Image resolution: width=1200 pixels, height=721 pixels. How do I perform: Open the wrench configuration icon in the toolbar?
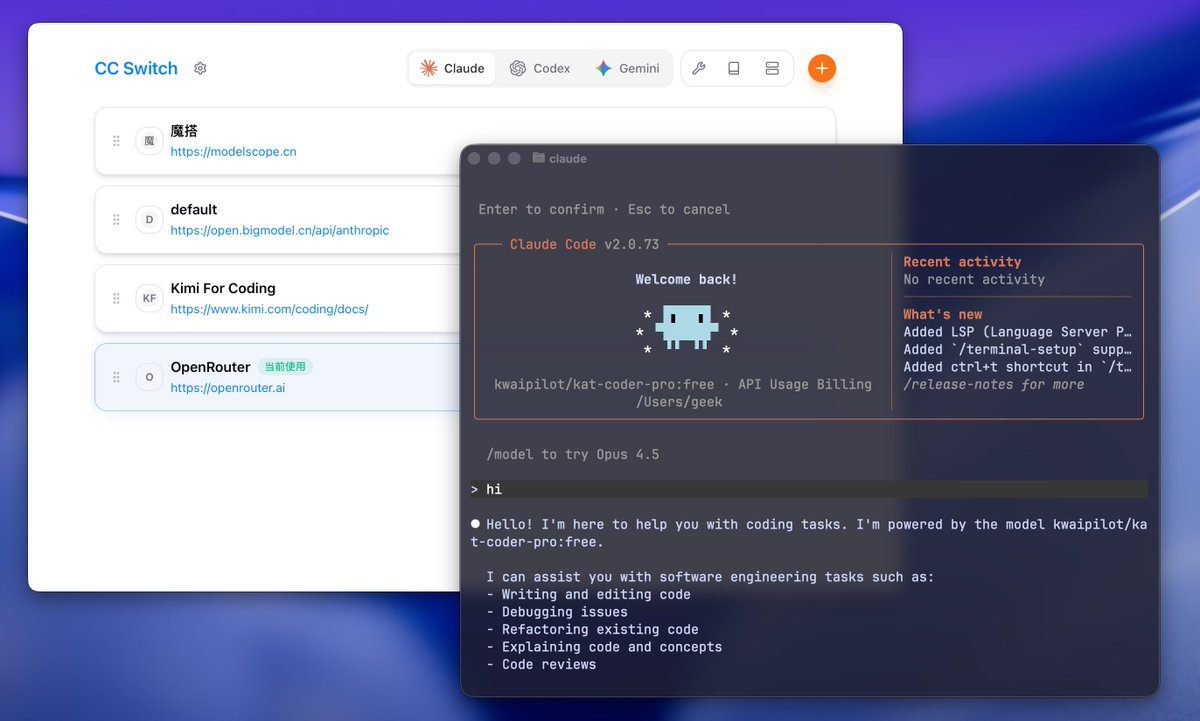699,68
